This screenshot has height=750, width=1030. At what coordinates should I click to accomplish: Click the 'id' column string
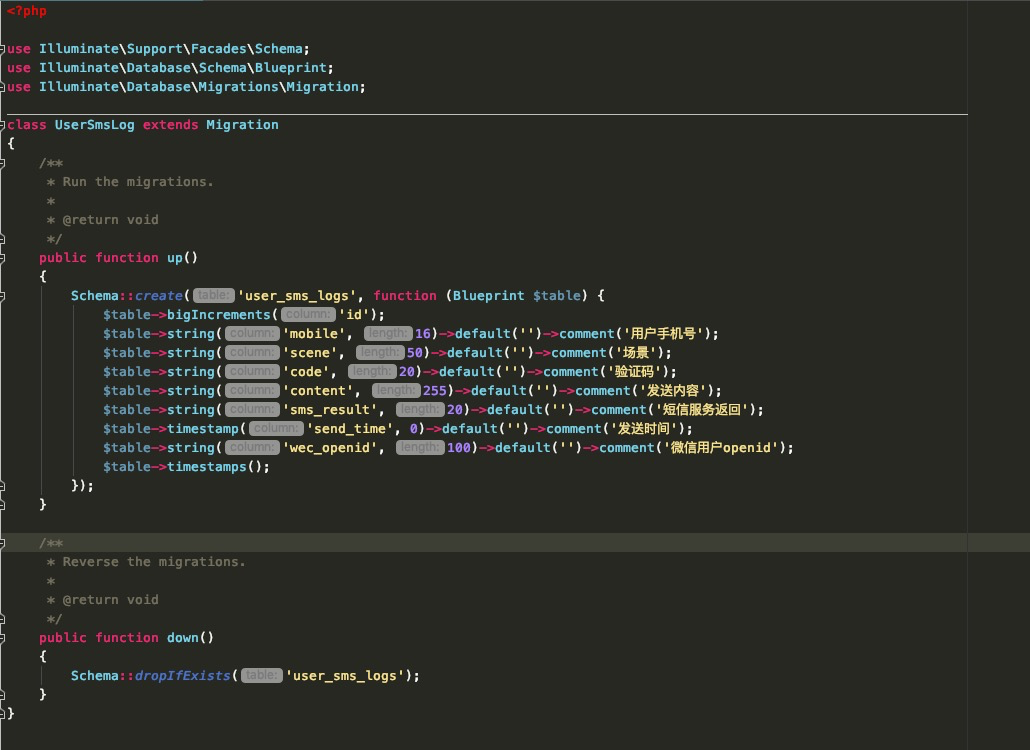click(x=354, y=315)
